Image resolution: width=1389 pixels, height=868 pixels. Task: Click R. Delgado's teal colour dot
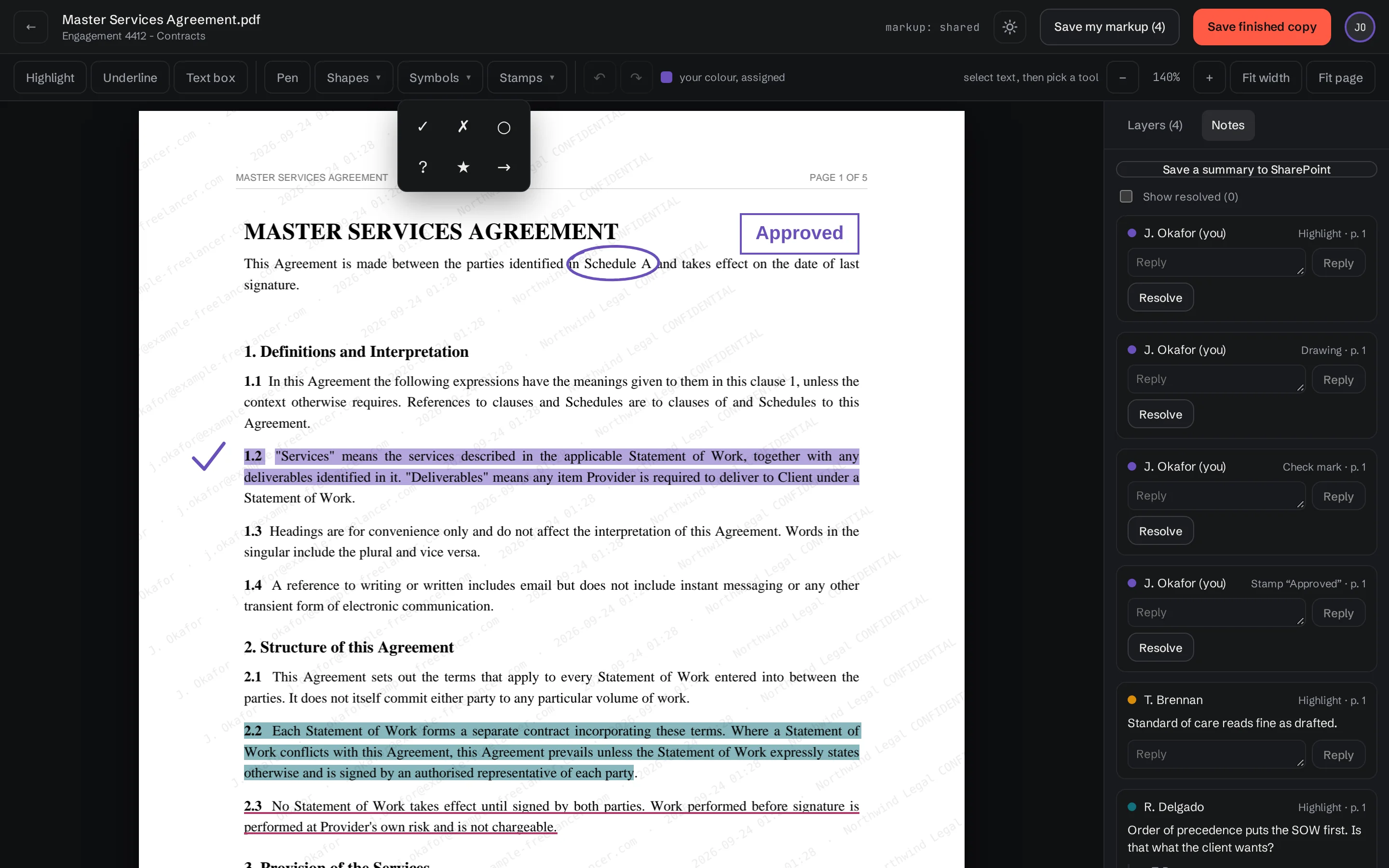(1132, 807)
